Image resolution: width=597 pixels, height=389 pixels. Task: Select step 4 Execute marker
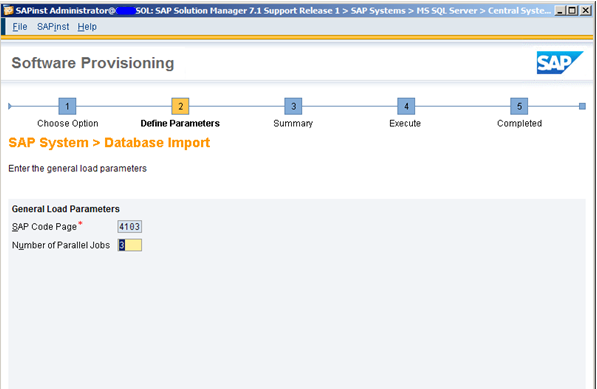point(406,106)
